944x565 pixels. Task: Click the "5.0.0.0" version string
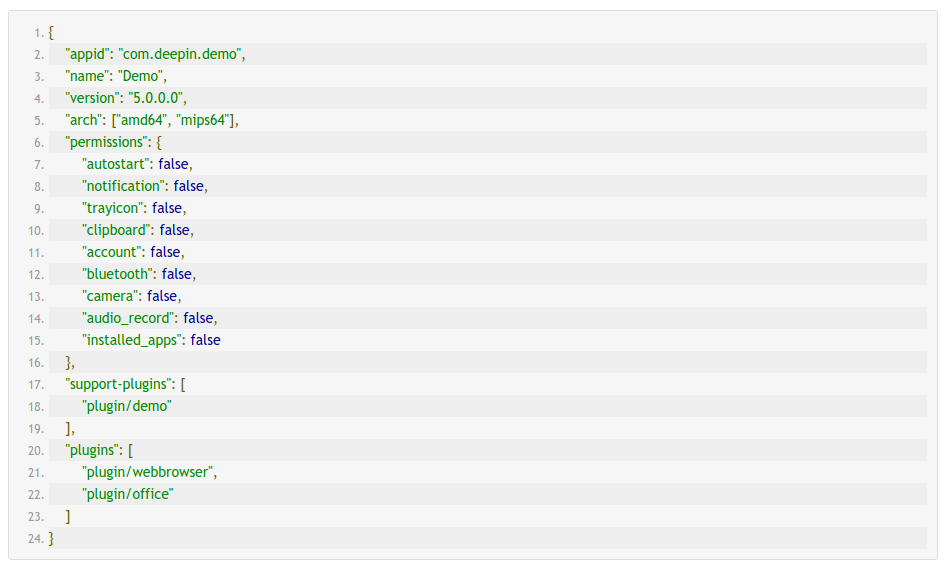point(157,98)
